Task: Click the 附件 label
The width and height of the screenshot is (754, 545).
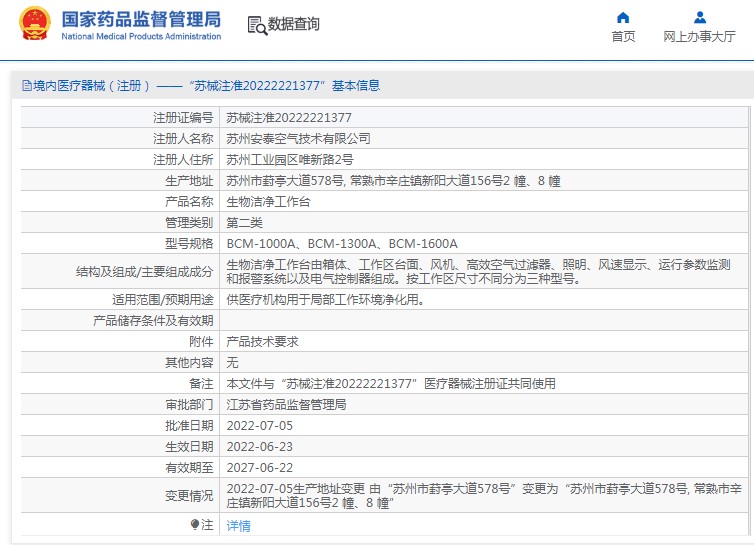Action: 201,342
